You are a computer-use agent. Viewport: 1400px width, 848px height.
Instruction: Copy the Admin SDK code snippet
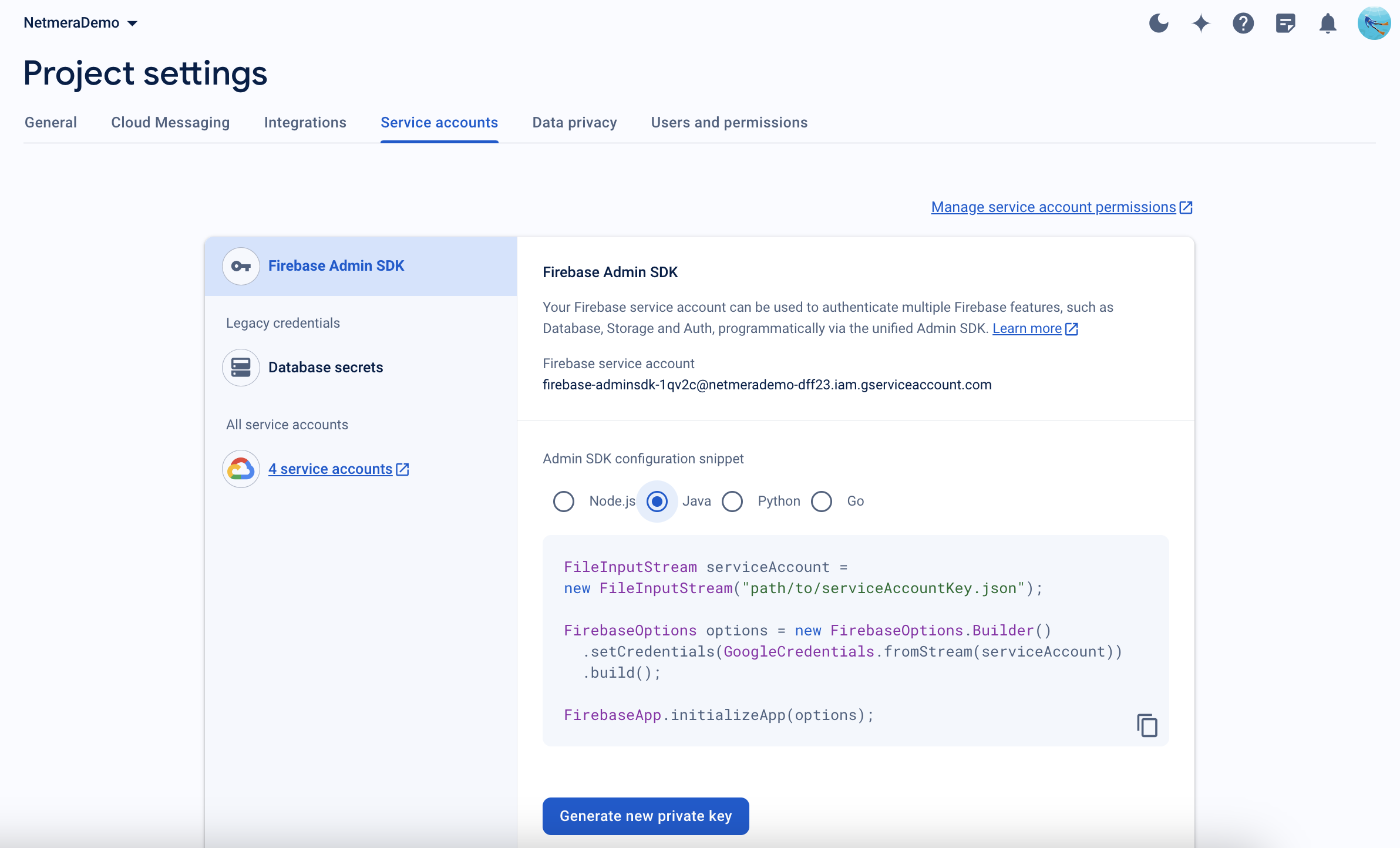click(1147, 725)
